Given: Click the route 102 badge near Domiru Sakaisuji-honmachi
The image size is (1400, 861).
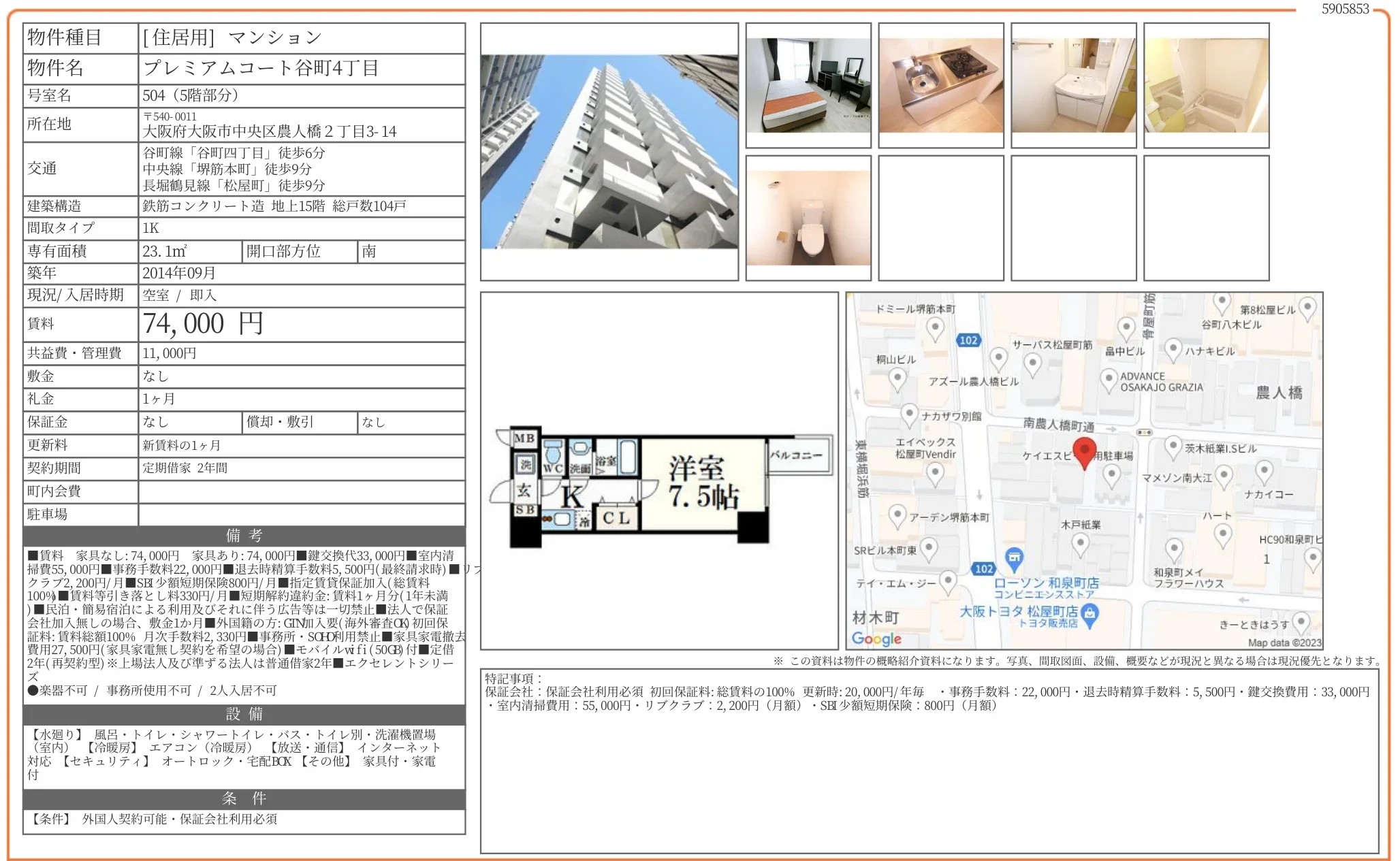Looking at the screenshot, I should (968, 340).
